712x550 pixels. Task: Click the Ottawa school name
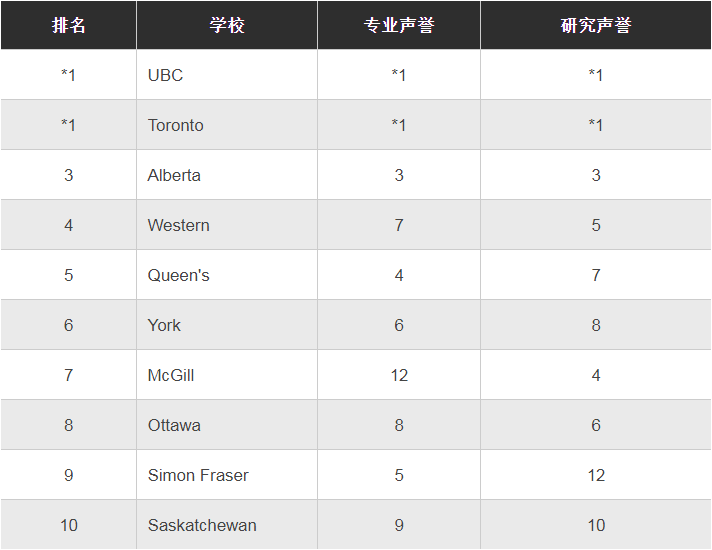click(174, 425)
